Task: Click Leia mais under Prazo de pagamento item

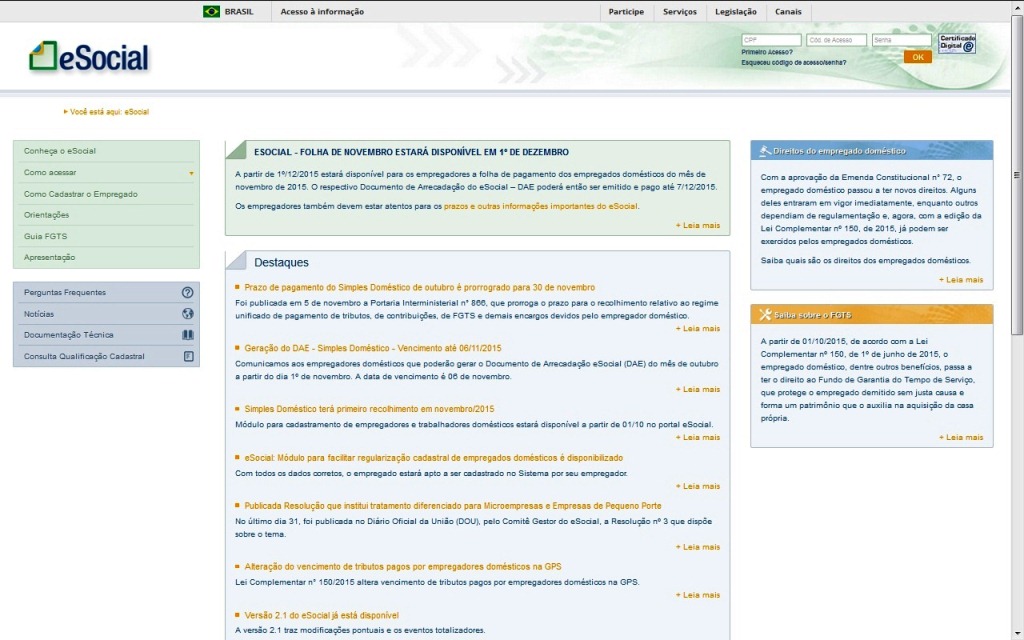Action: point(698,328)
